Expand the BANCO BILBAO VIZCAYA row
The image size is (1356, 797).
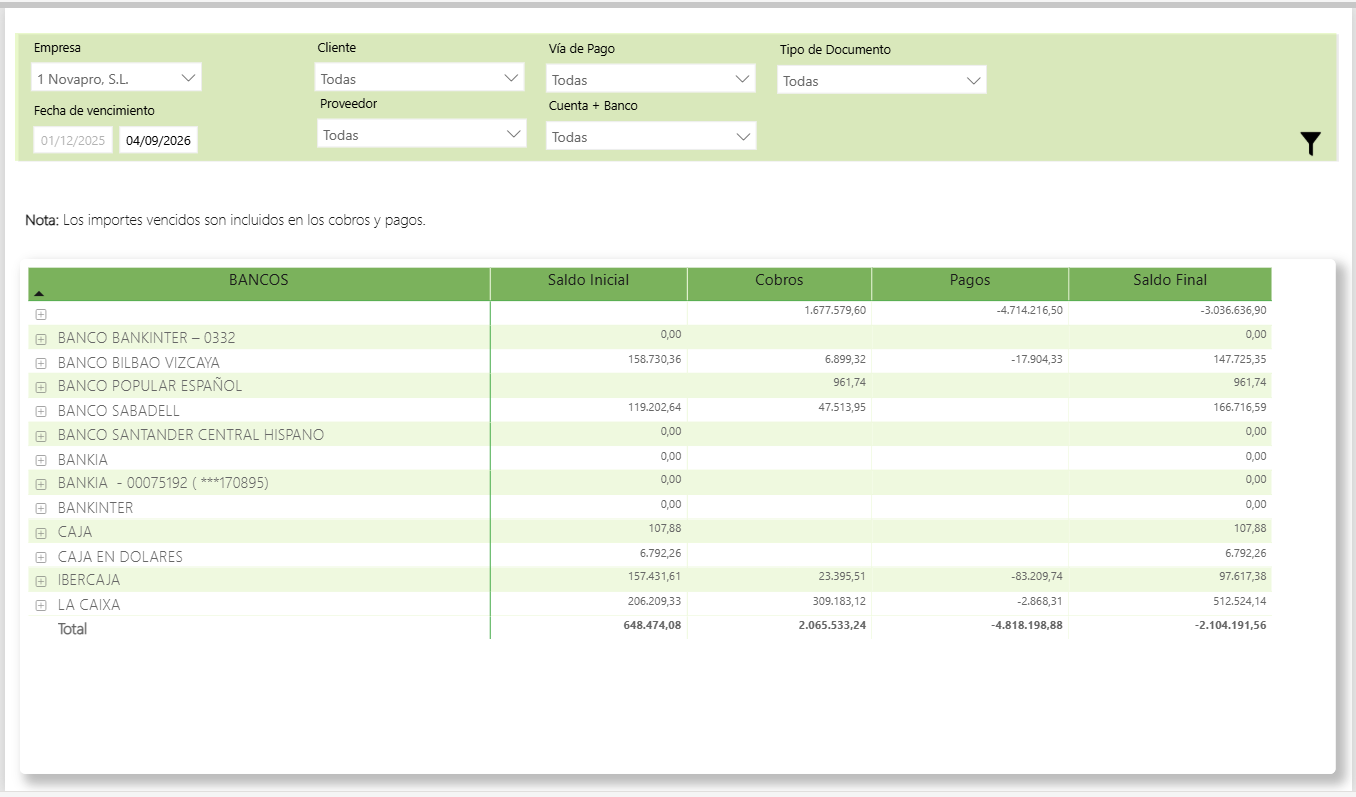point(41,363)
